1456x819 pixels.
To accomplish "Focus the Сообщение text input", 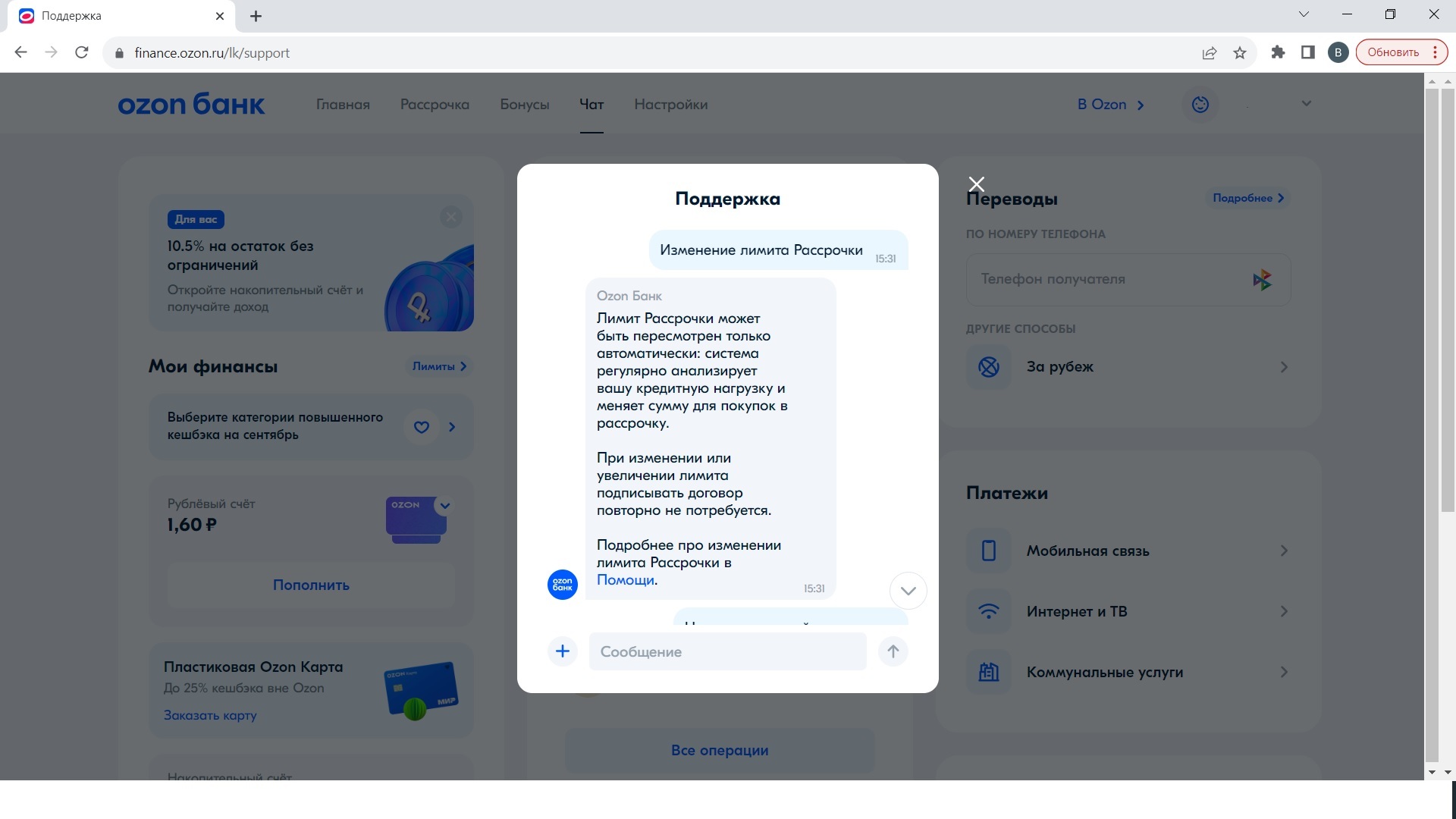I will tap(727, 651).
